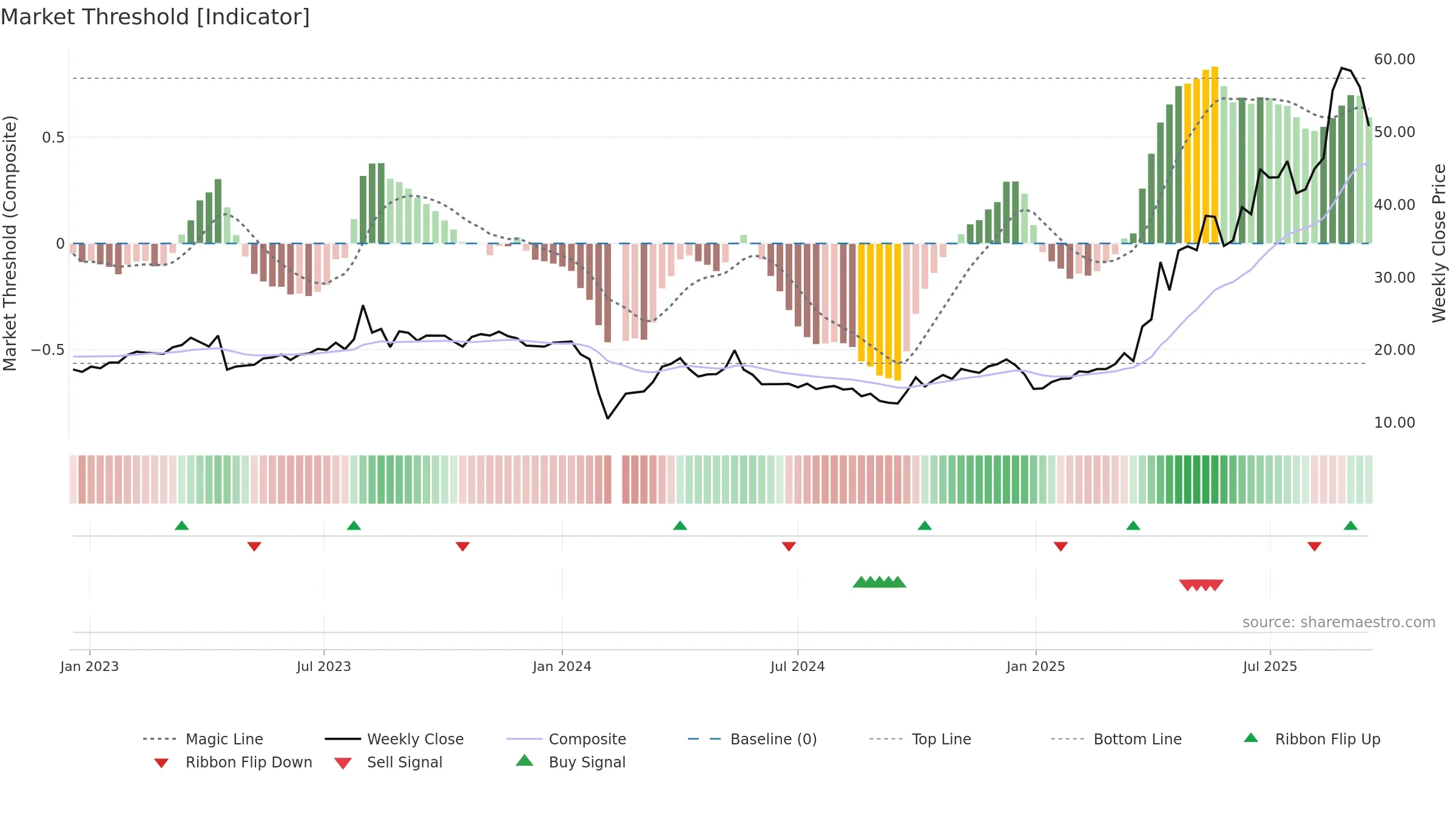Click the Jan 2023 axis label
This screenshot has height=819, width=1456.
tap(90, 667)
